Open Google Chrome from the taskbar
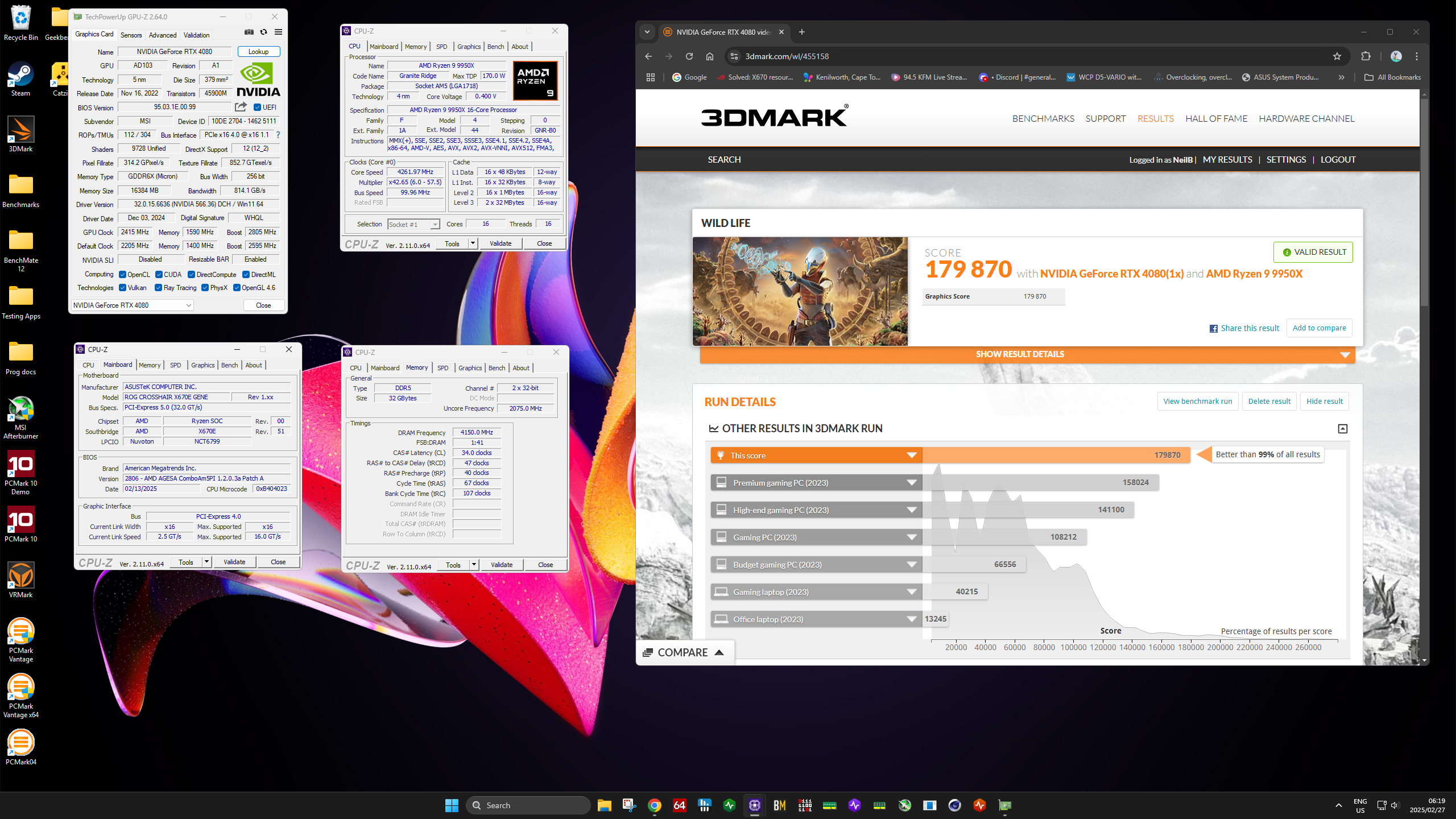1456x819 pixels. (x=655, y=805)
